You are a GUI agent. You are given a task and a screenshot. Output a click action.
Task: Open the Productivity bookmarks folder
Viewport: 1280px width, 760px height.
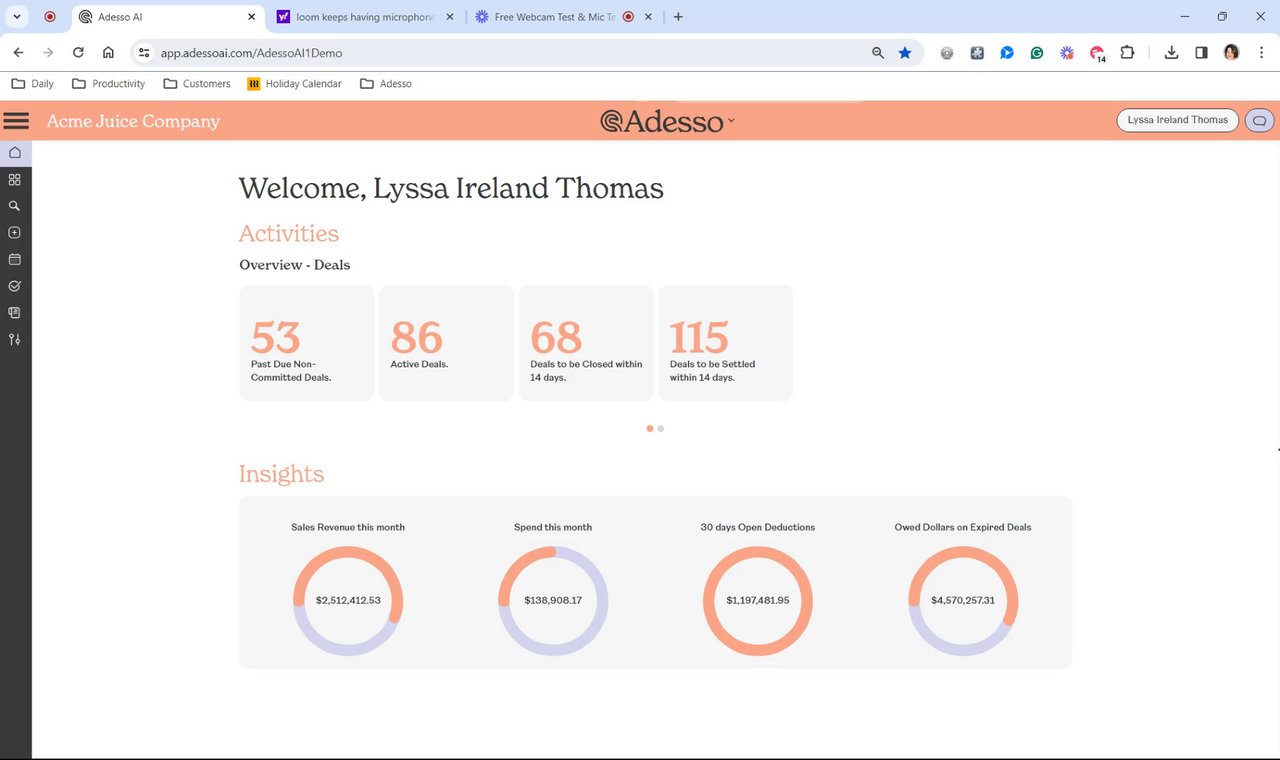click(x=108, y=84)
